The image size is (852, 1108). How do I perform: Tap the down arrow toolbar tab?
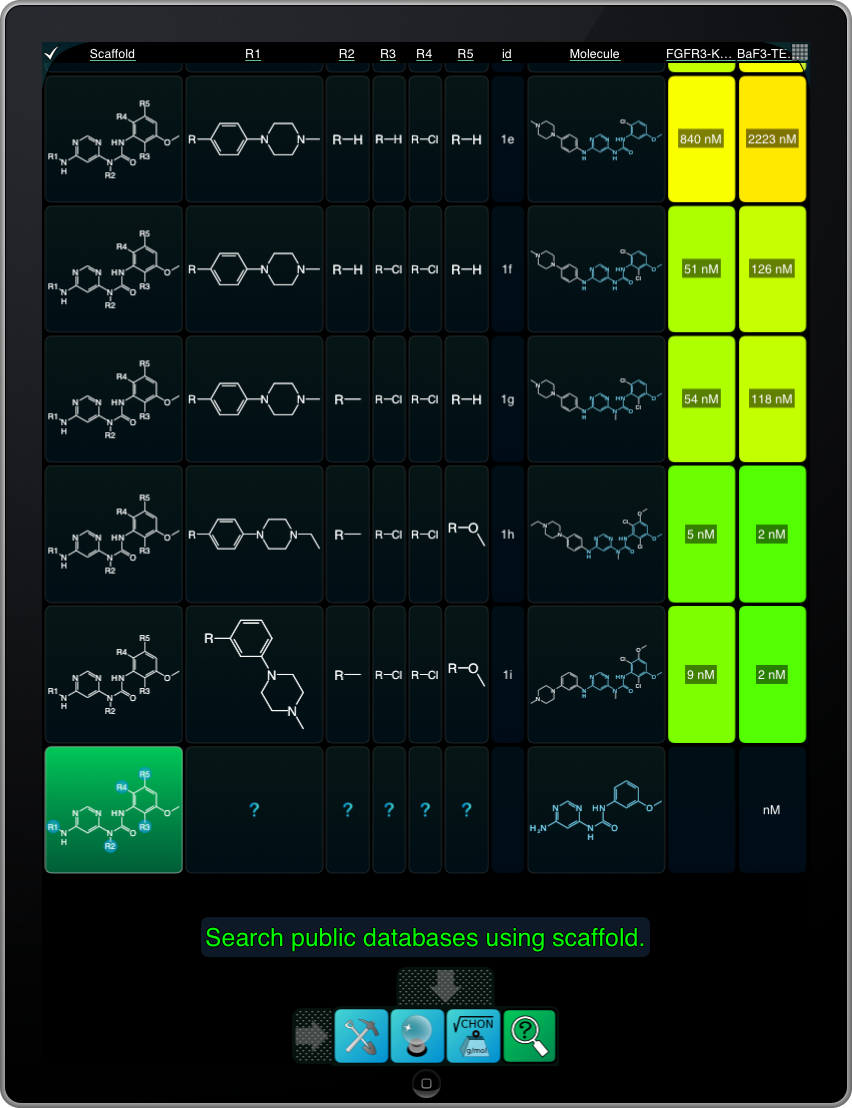[445, 986]
